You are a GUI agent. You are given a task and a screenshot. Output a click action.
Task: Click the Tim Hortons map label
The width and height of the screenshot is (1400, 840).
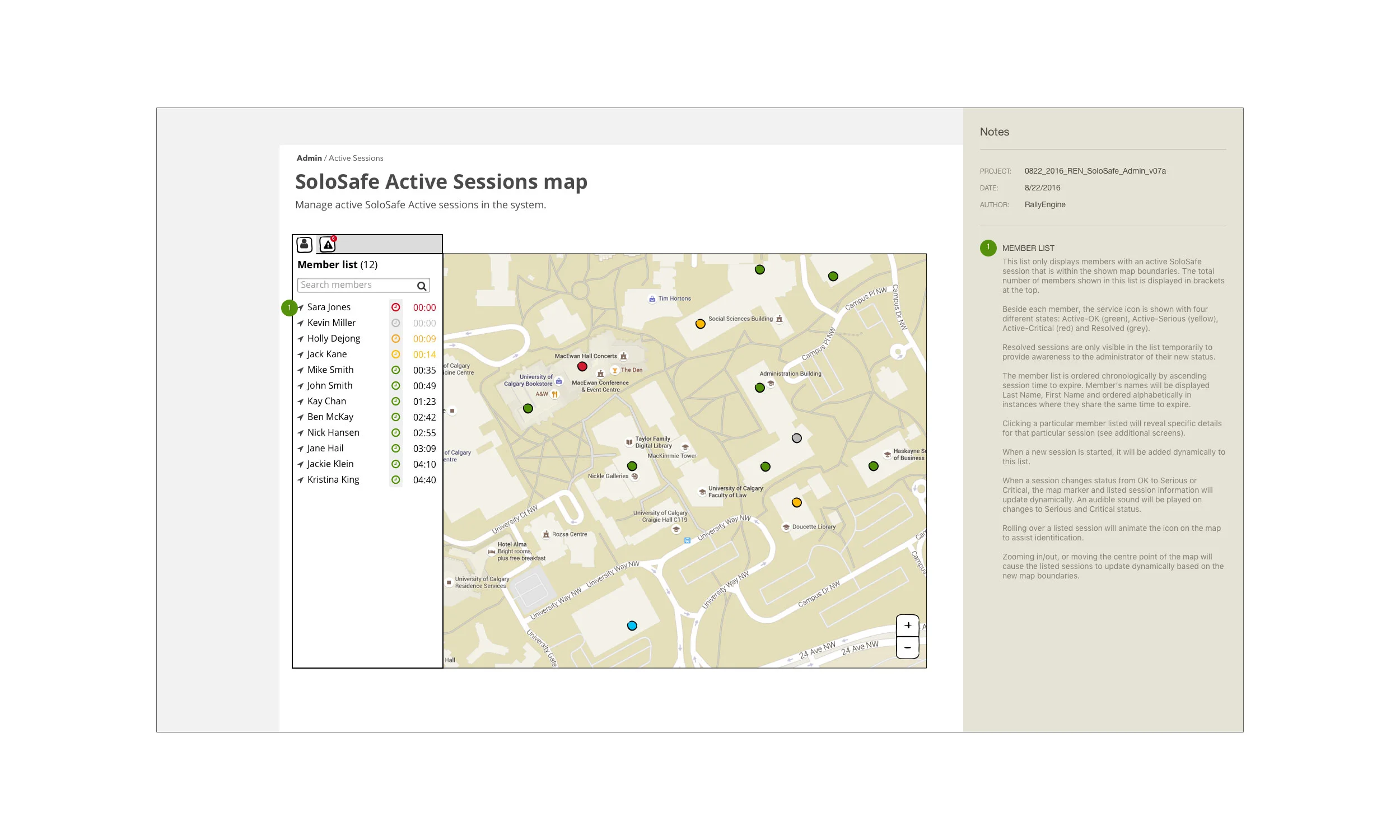point(674,299)
